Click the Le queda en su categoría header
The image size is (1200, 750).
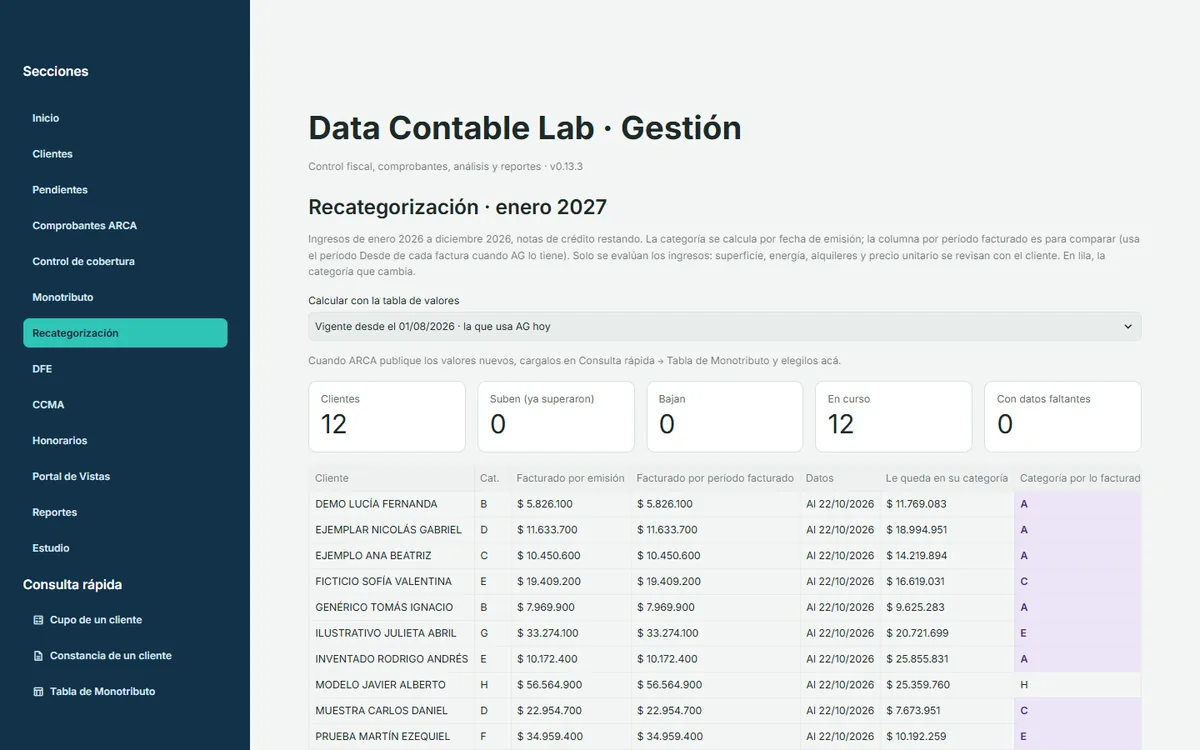coord(947,478)
